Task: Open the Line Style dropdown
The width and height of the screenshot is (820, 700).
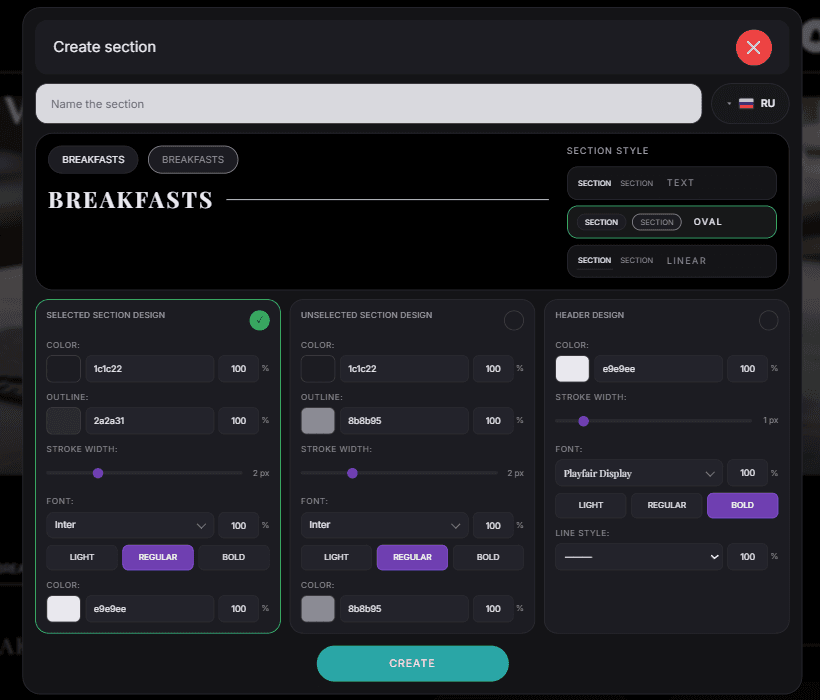Action: (x=639, y=557)
